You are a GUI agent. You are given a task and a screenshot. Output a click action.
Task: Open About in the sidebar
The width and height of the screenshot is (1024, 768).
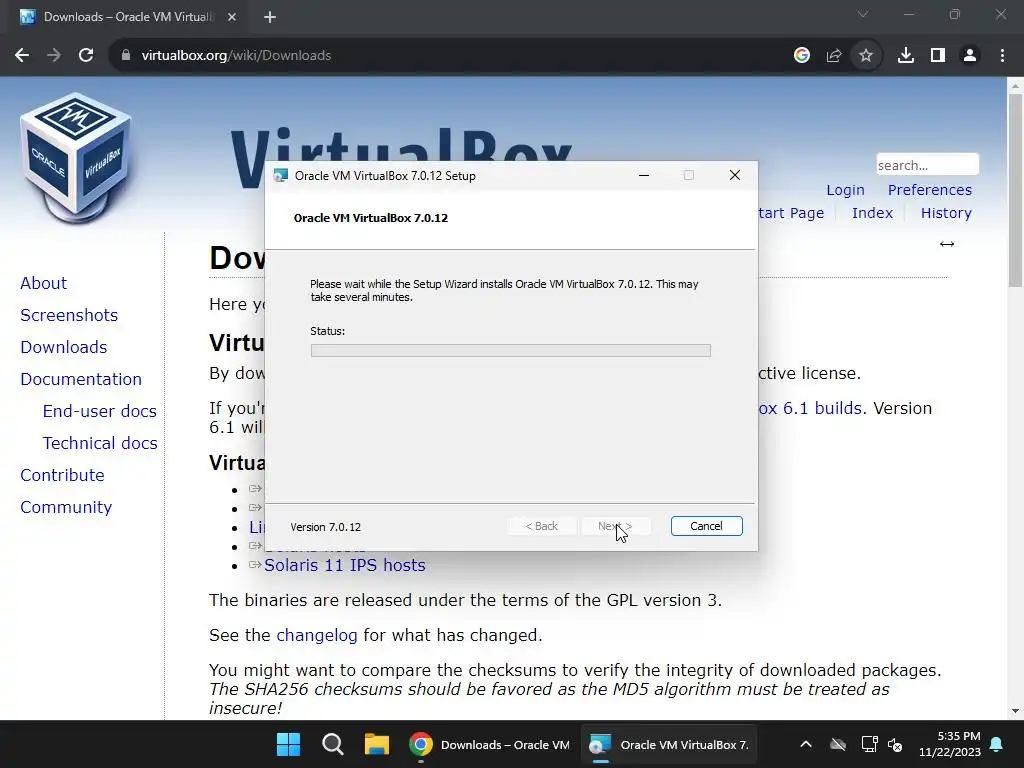(x=43, y=283)
